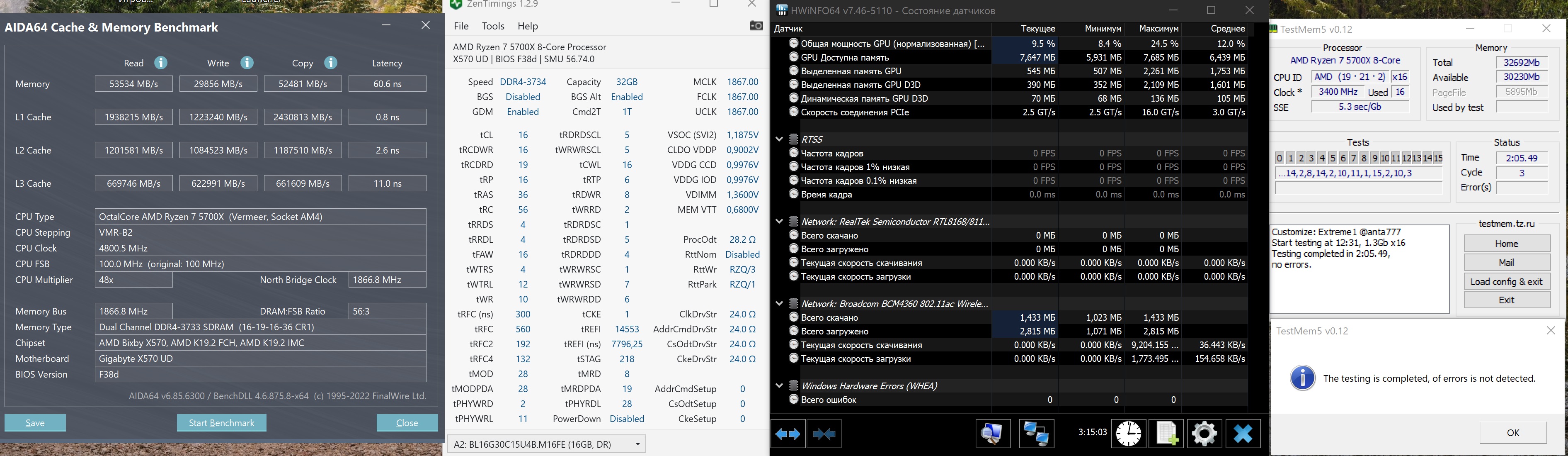Open ZenTimings File menu

tap(461, 26)
